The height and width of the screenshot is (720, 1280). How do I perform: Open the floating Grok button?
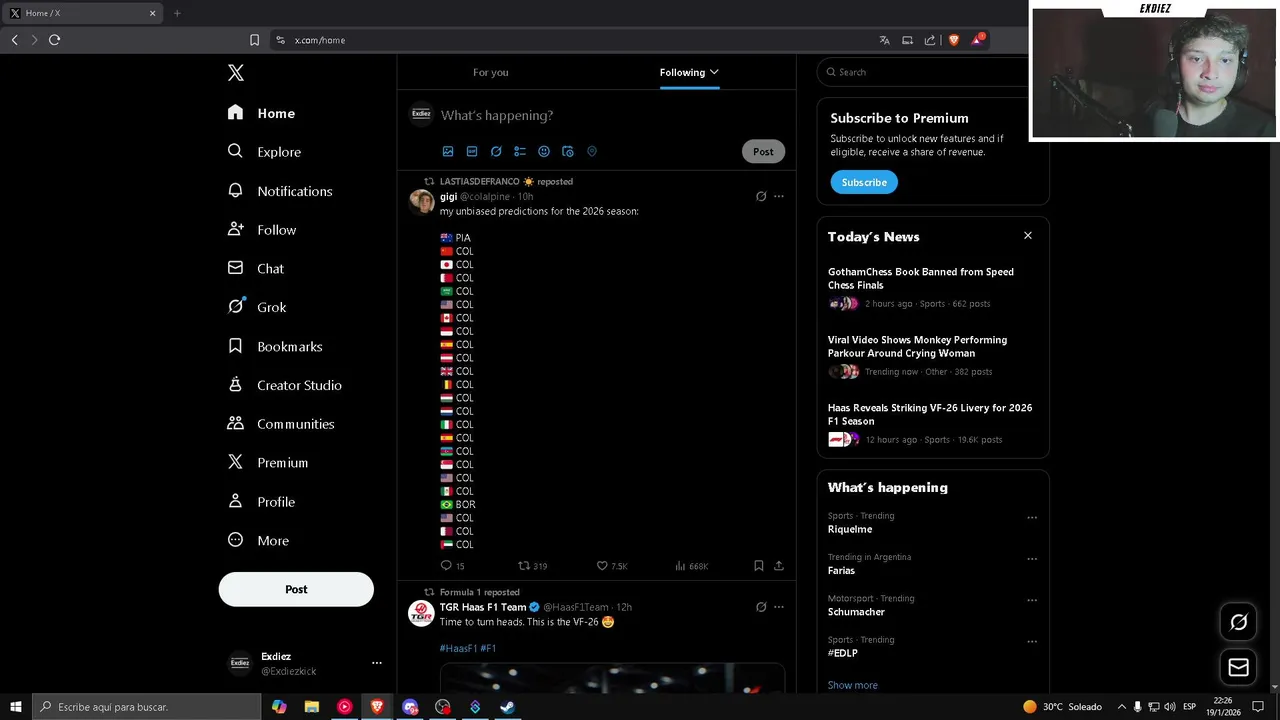(1238, 622)
